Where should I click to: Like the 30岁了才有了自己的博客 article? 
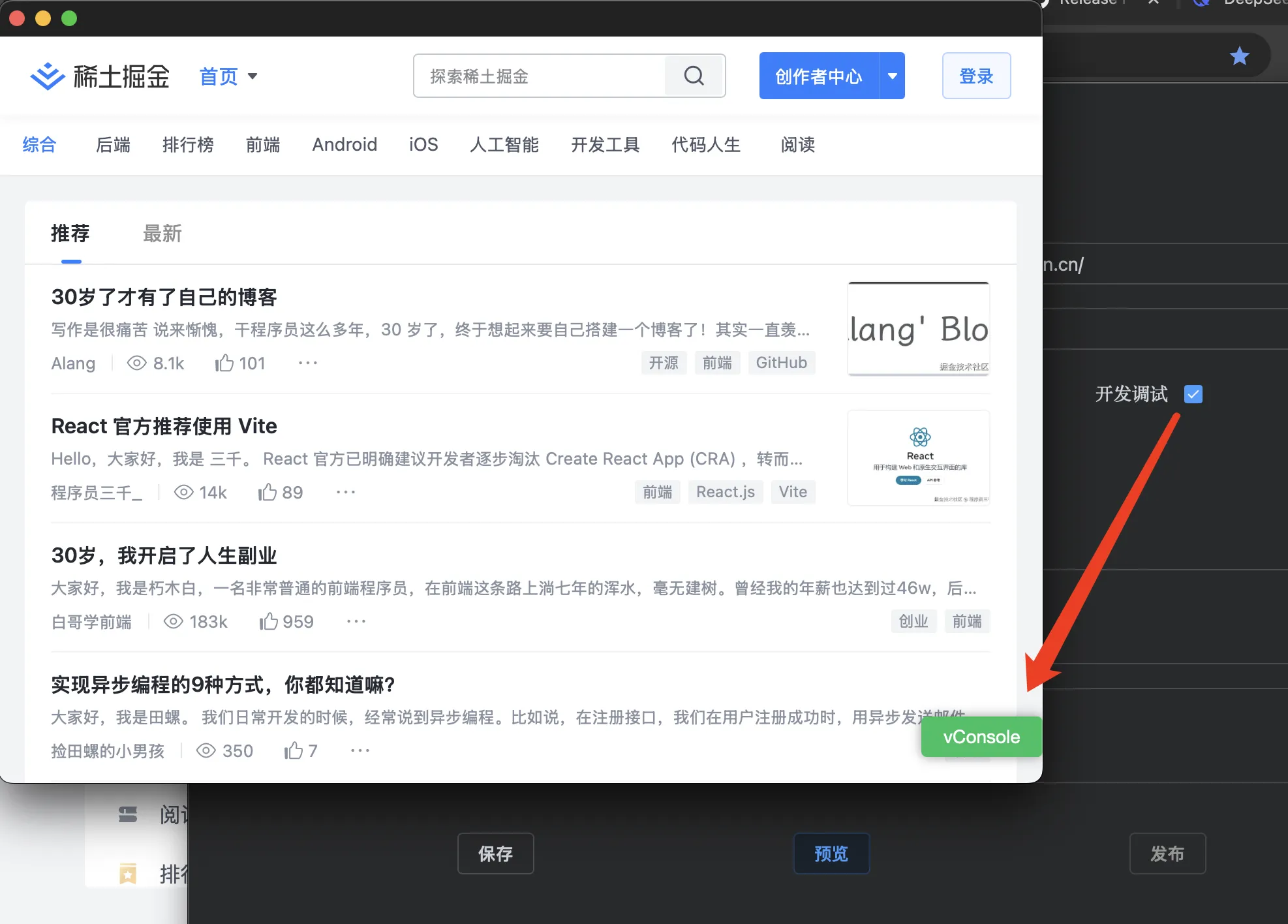pos(224,363)
